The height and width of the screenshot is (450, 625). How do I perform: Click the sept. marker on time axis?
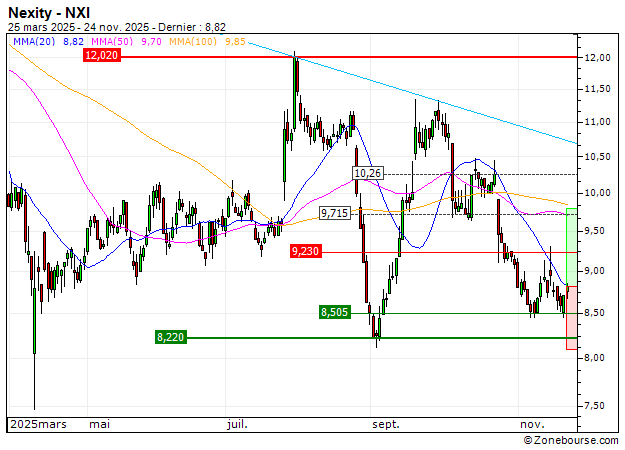386,424
